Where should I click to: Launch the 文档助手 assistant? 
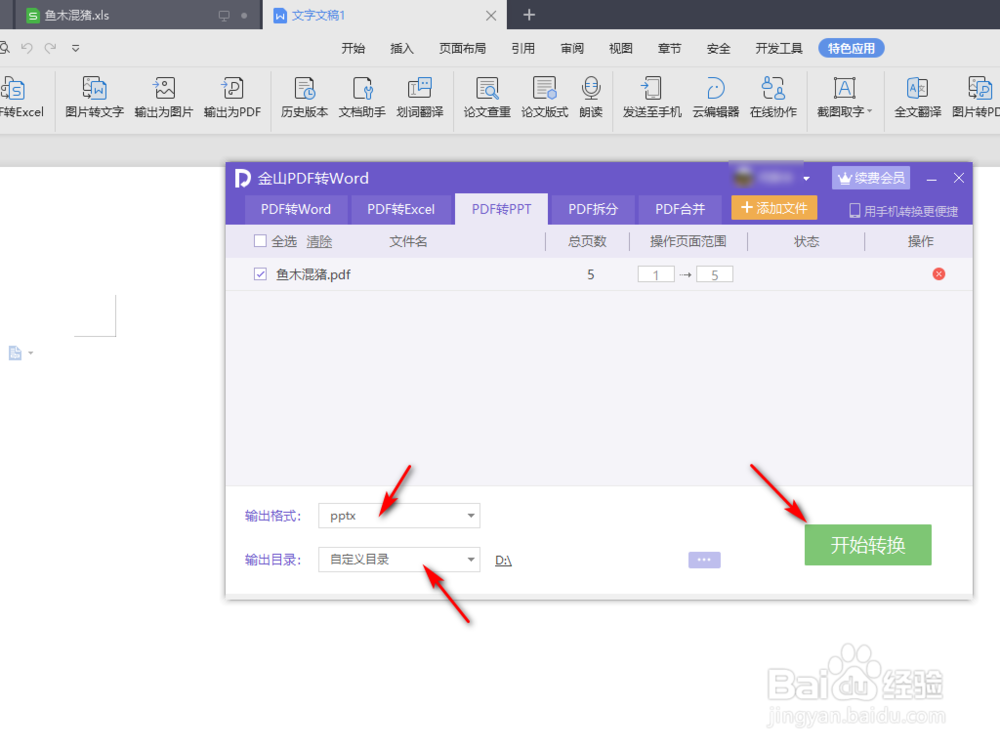pyautogui.click(x=362, y=97)
